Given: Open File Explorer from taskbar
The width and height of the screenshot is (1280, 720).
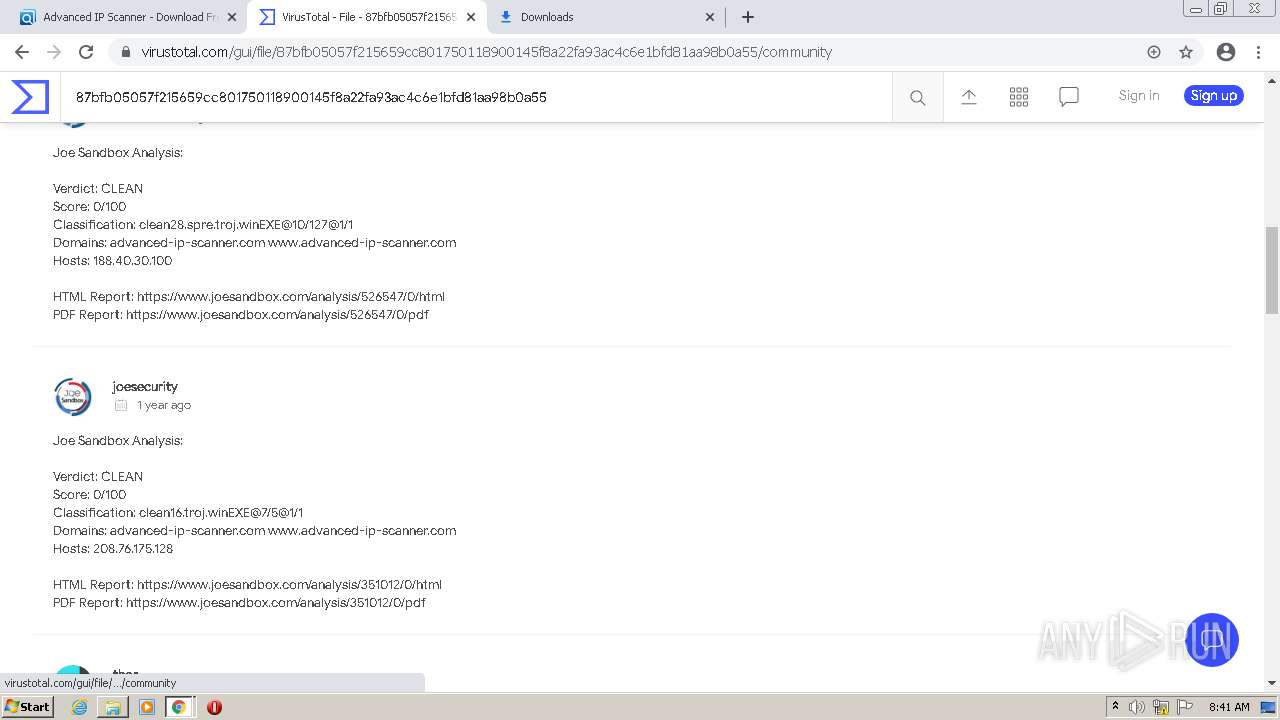Looking at the screenshot, I should [x=113, y=707].
